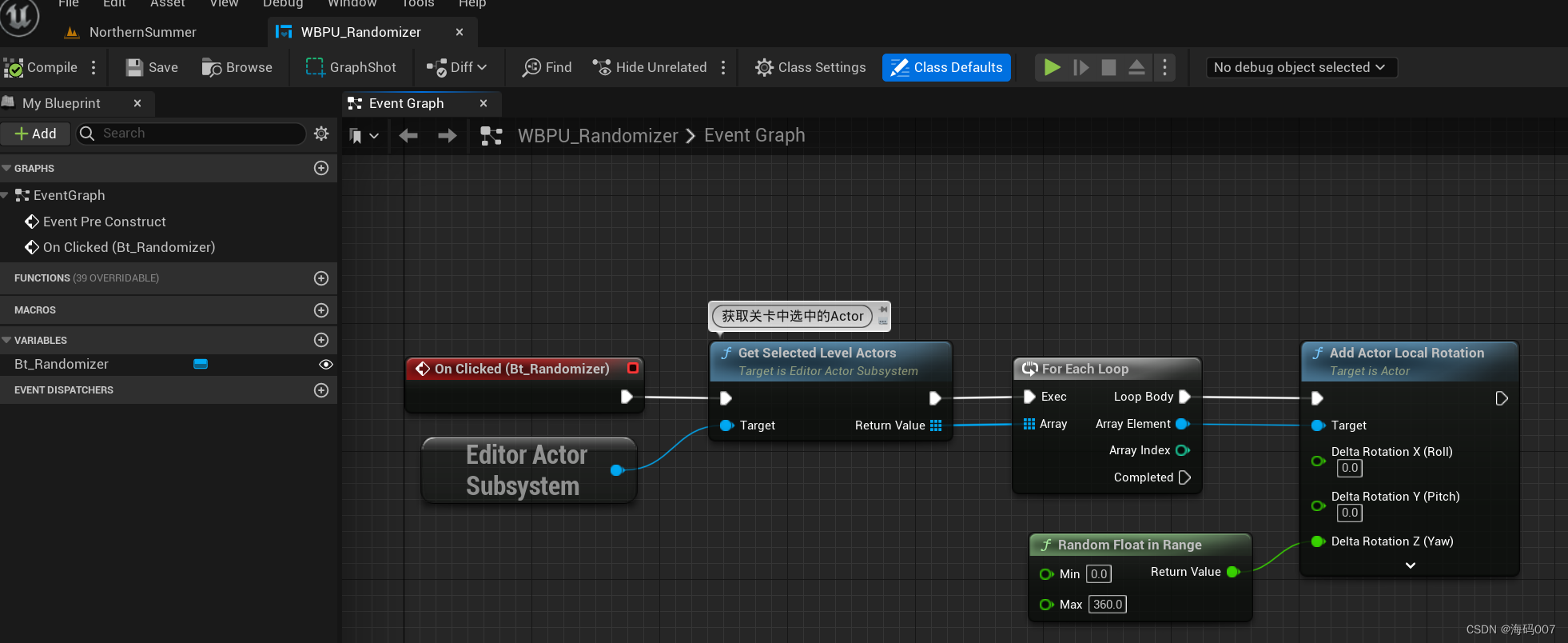1568x643 pixels.
Task: Click Bt_Randomizer variable type color pill
Action: pyautogui.click(x=201, y=364)
